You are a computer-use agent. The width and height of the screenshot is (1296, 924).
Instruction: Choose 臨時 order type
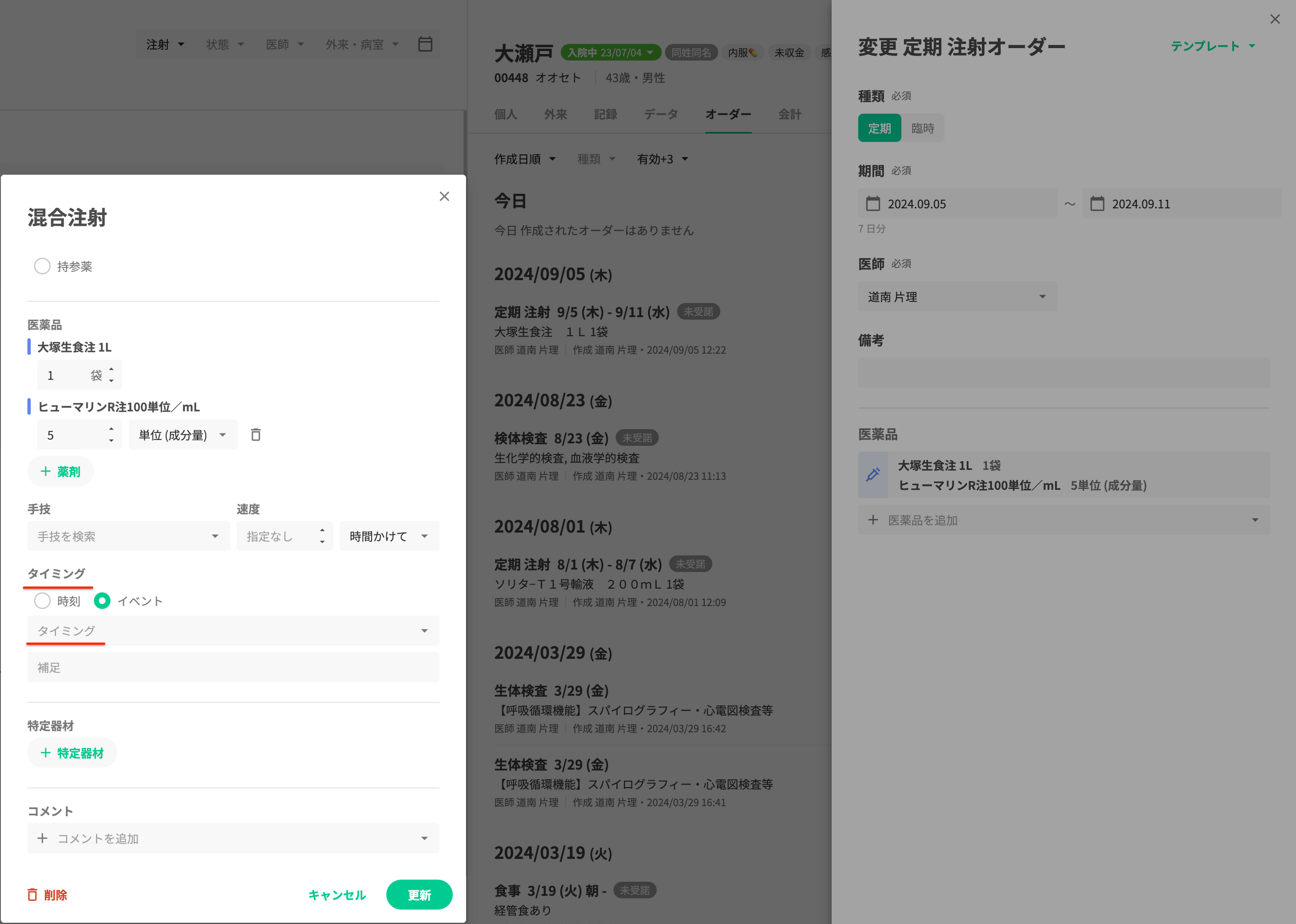tap(923, 128)
